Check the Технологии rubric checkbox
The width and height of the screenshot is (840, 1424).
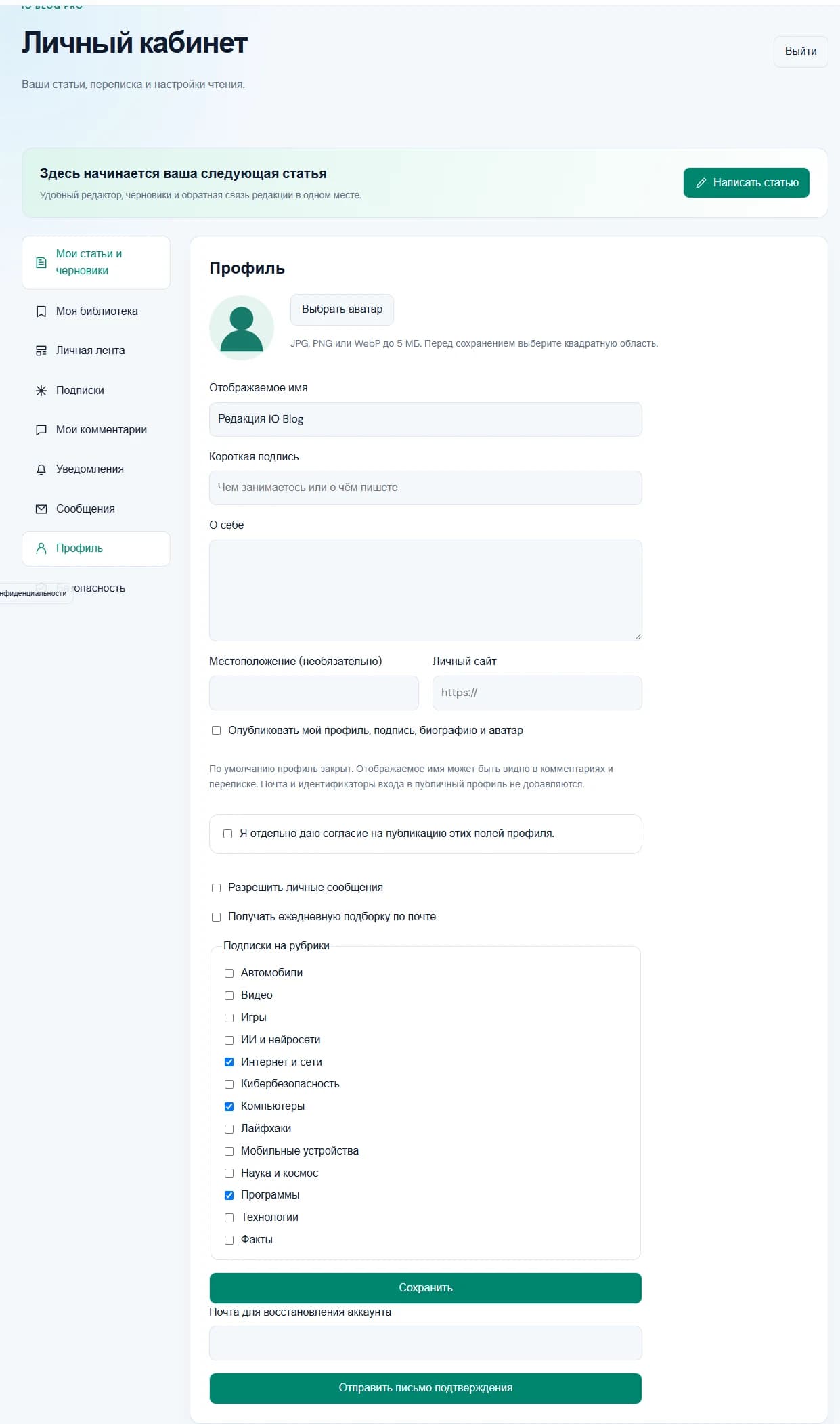[229, 1217]
